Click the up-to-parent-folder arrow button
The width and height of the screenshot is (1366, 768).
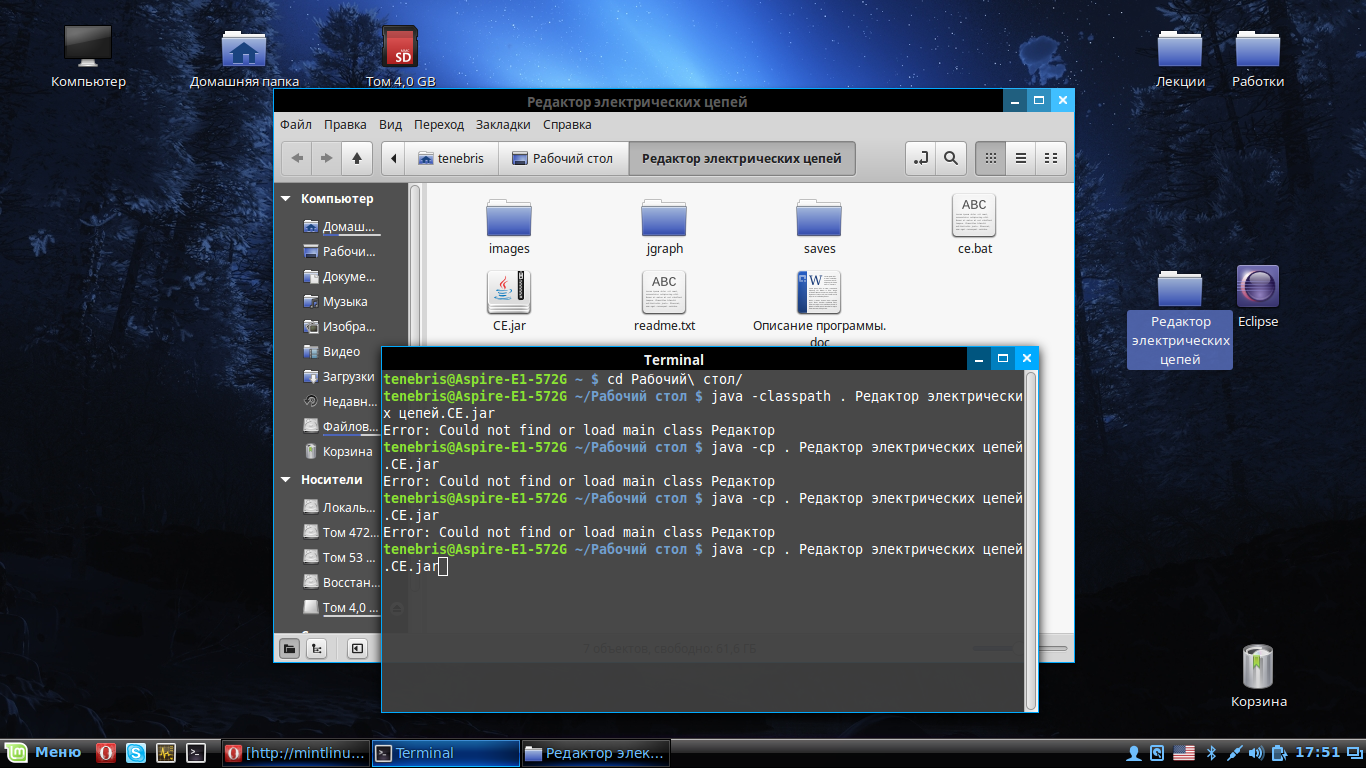357,158
